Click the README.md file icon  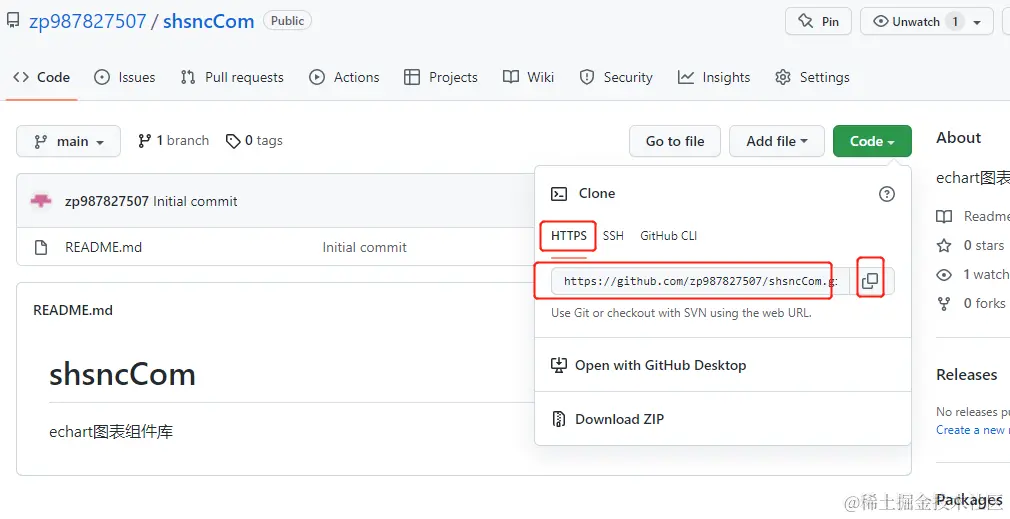[x=41, y=247]
